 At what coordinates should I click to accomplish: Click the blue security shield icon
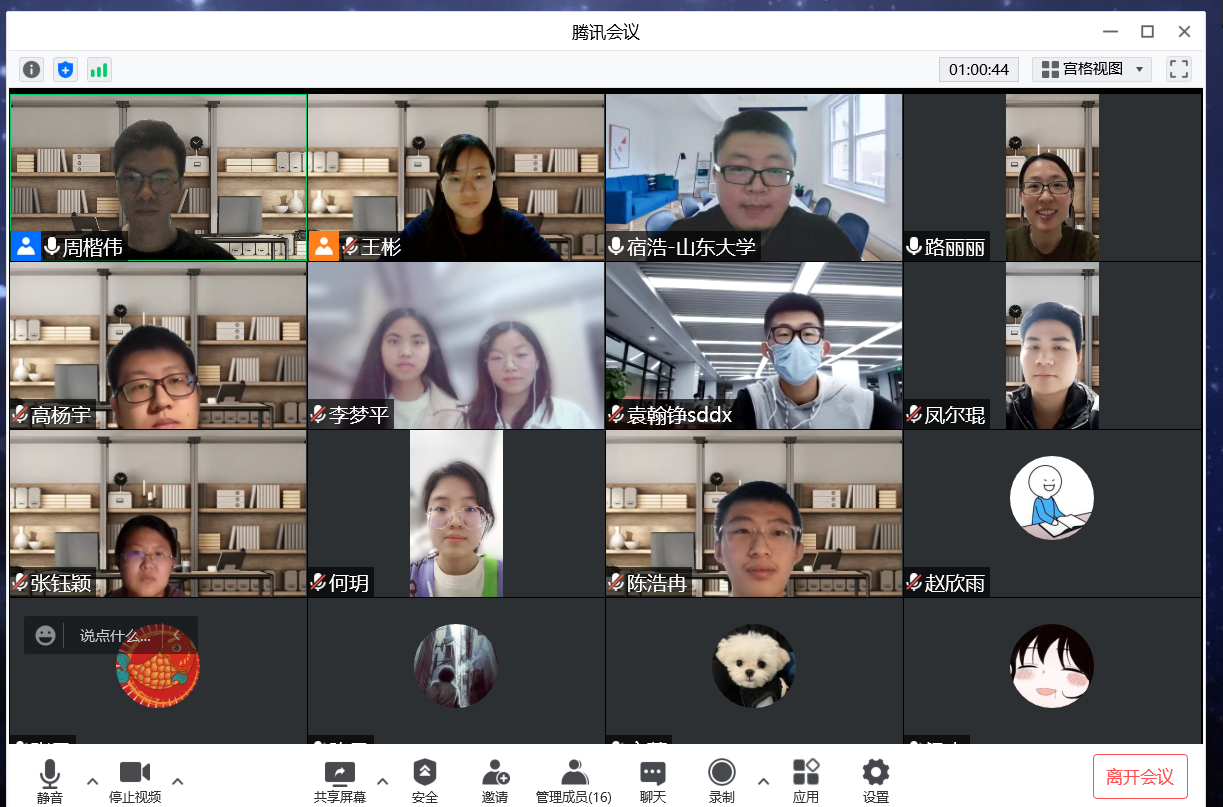pos(65,69)
